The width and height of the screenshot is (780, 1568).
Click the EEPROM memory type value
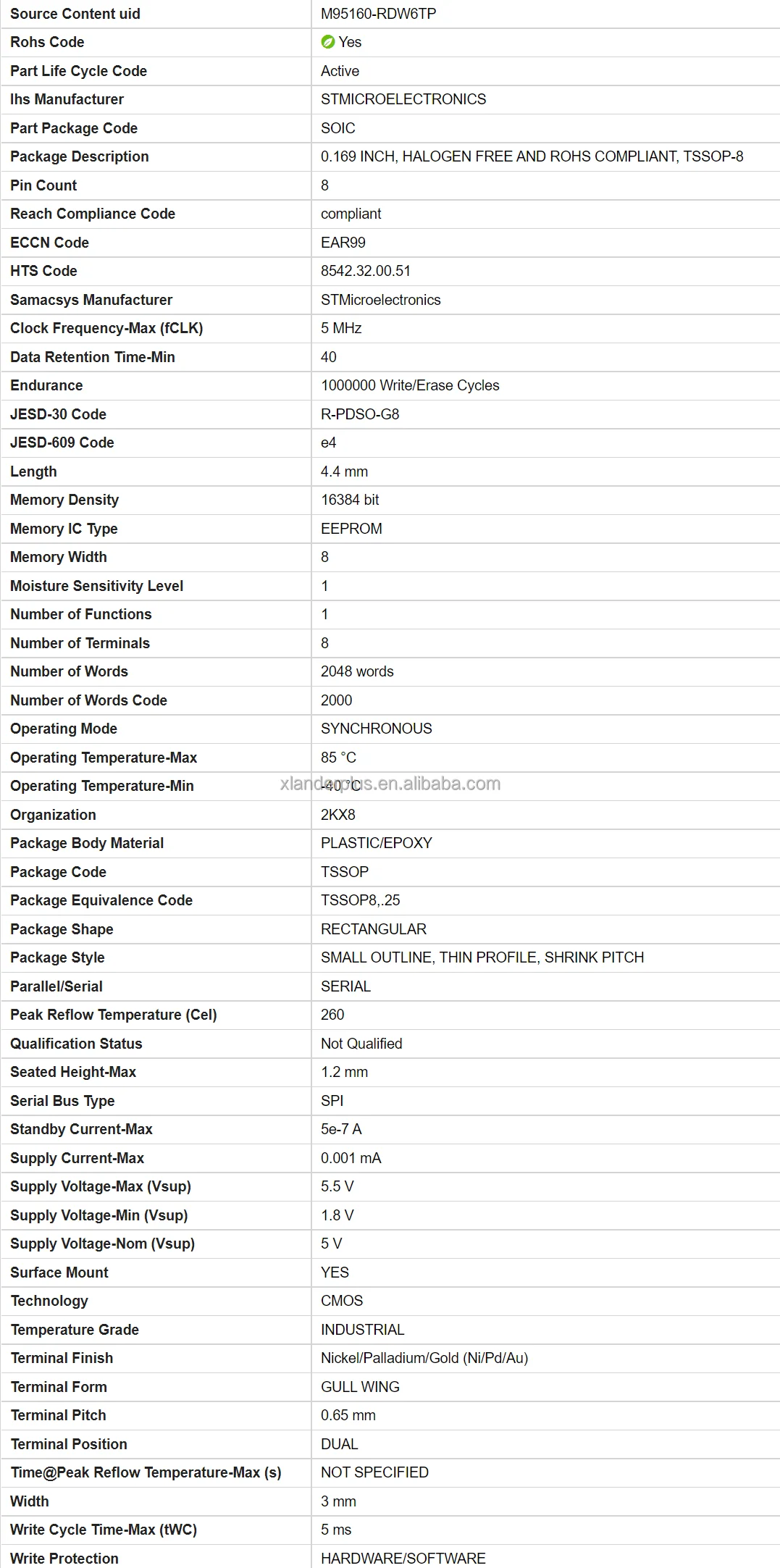coord(351,529)
